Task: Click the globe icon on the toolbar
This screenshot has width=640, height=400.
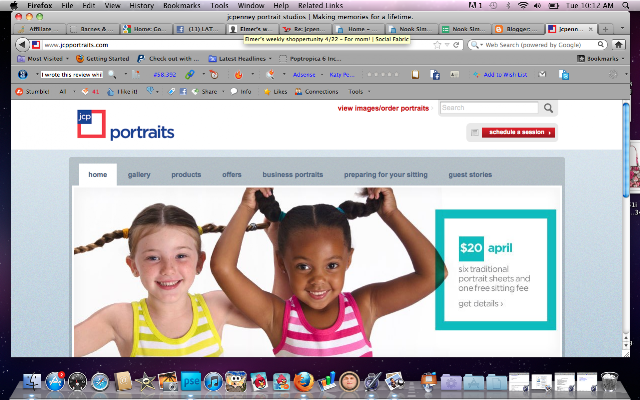Action: coord(22,74)
